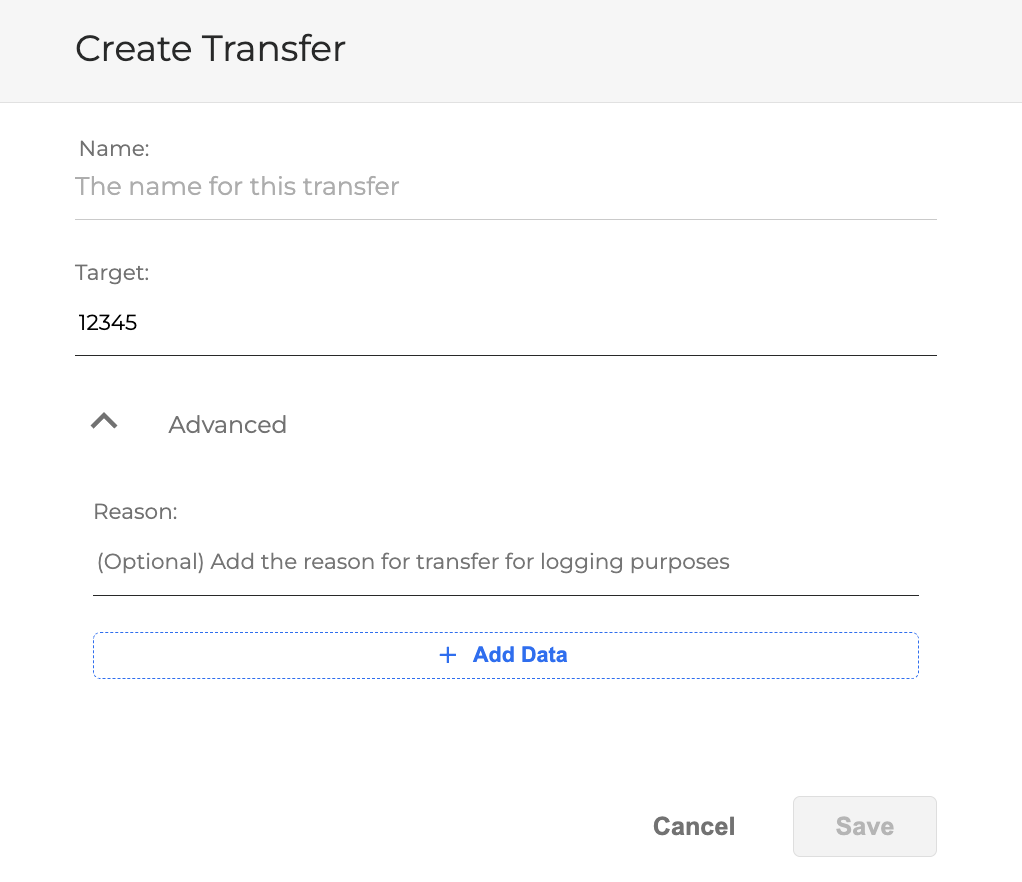This screenshot has width=1022, height=882.
Task: Click the Name: field label
Action: (114, 149)
